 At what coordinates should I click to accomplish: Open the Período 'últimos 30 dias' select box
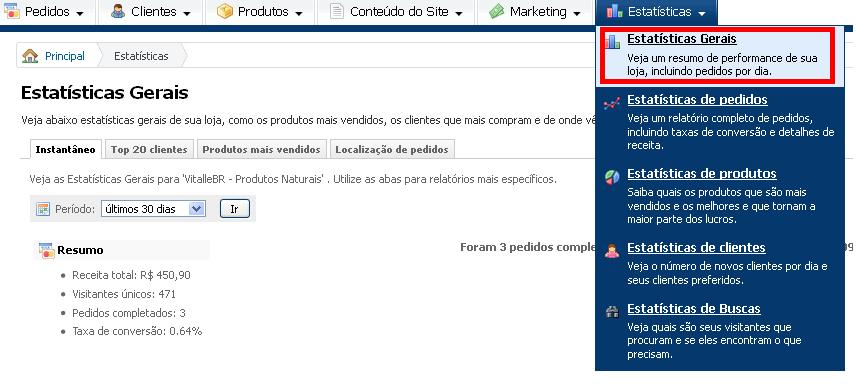153,209
